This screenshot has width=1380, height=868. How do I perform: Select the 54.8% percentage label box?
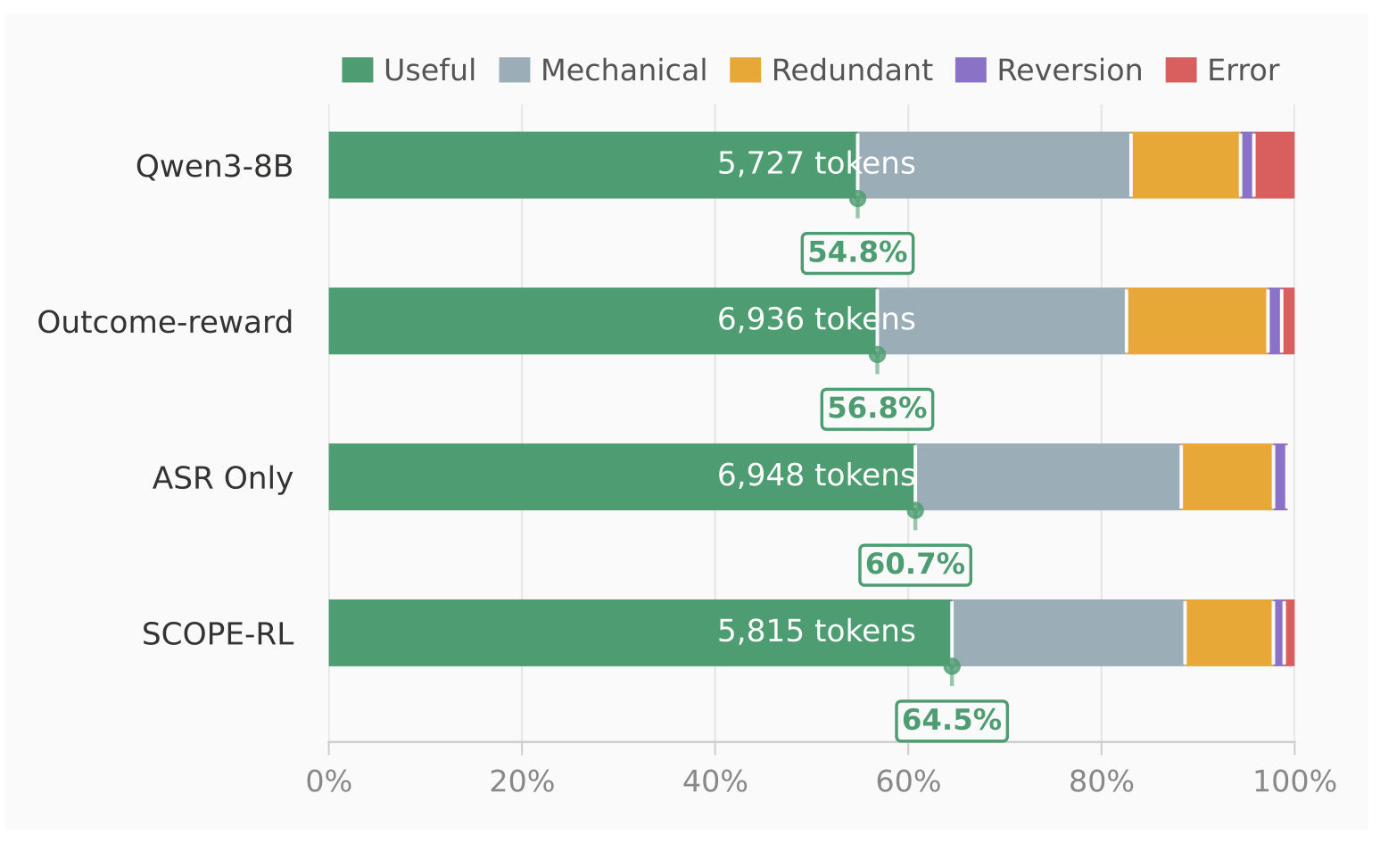click(x=857, y=253)
